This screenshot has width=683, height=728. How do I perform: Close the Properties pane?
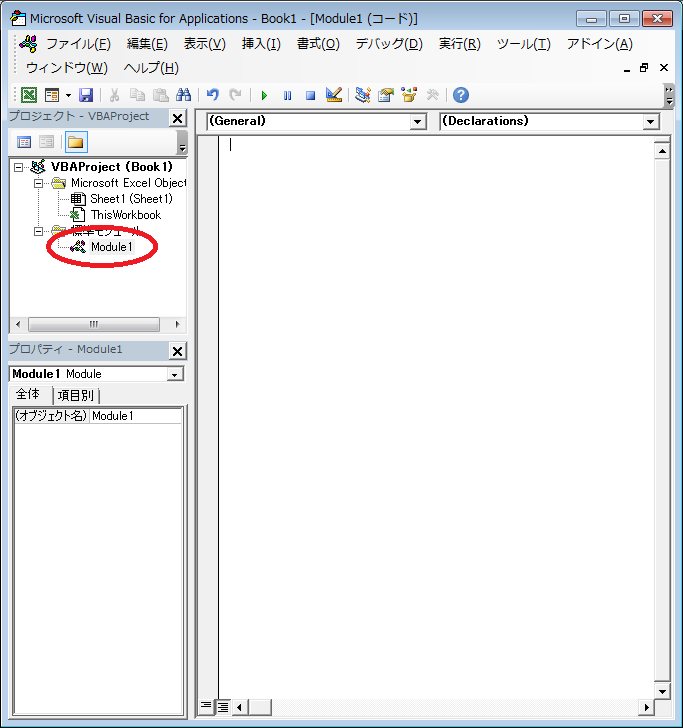point(177,351)
